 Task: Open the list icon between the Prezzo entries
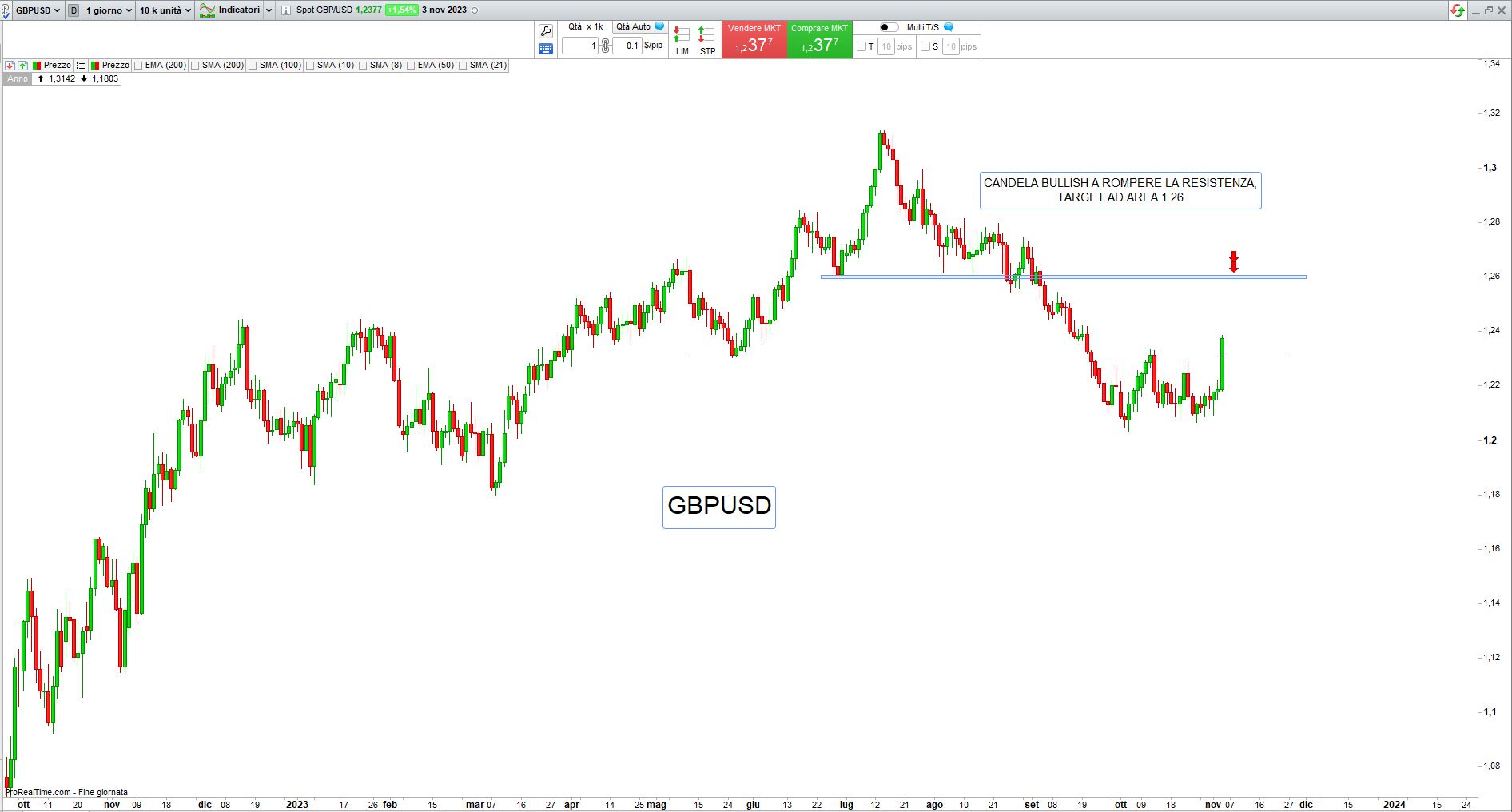[81, 66]
